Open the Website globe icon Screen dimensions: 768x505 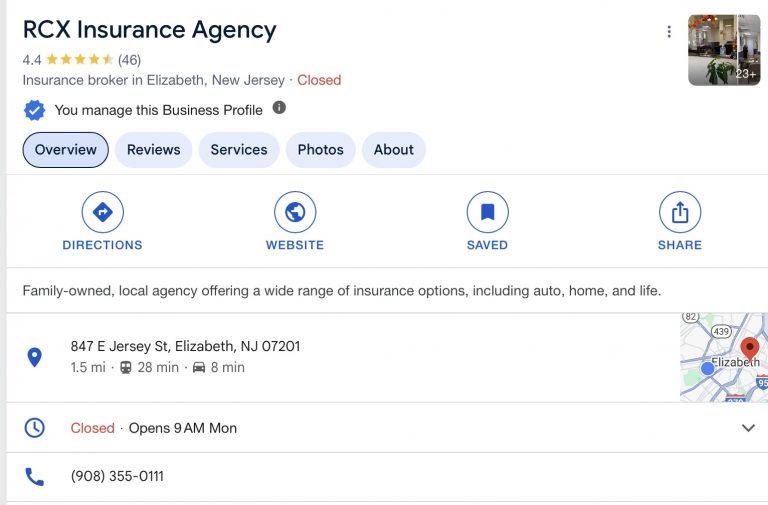(x=295, y=212)
